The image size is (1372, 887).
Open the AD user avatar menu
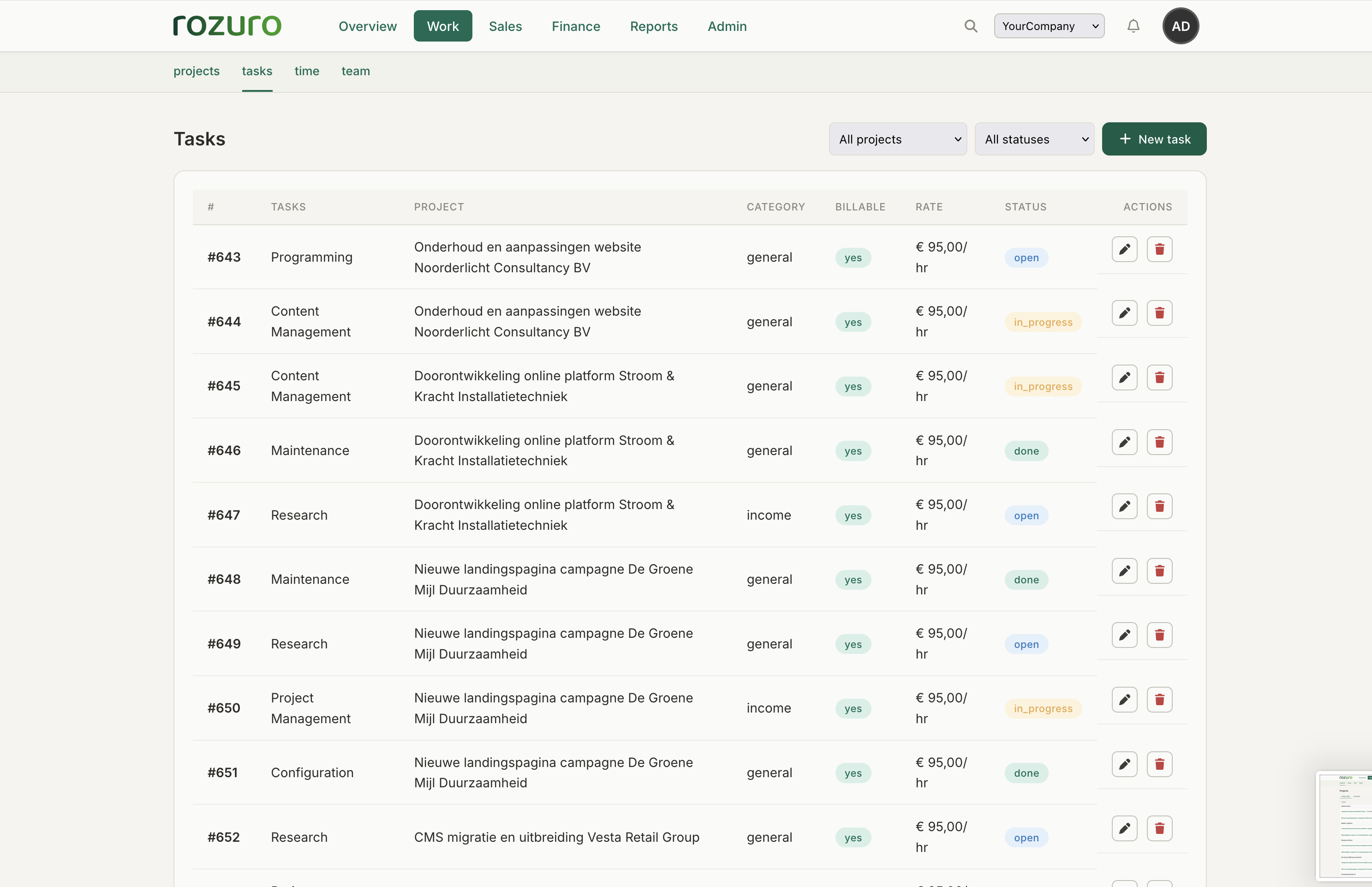tap(1180, 26)
